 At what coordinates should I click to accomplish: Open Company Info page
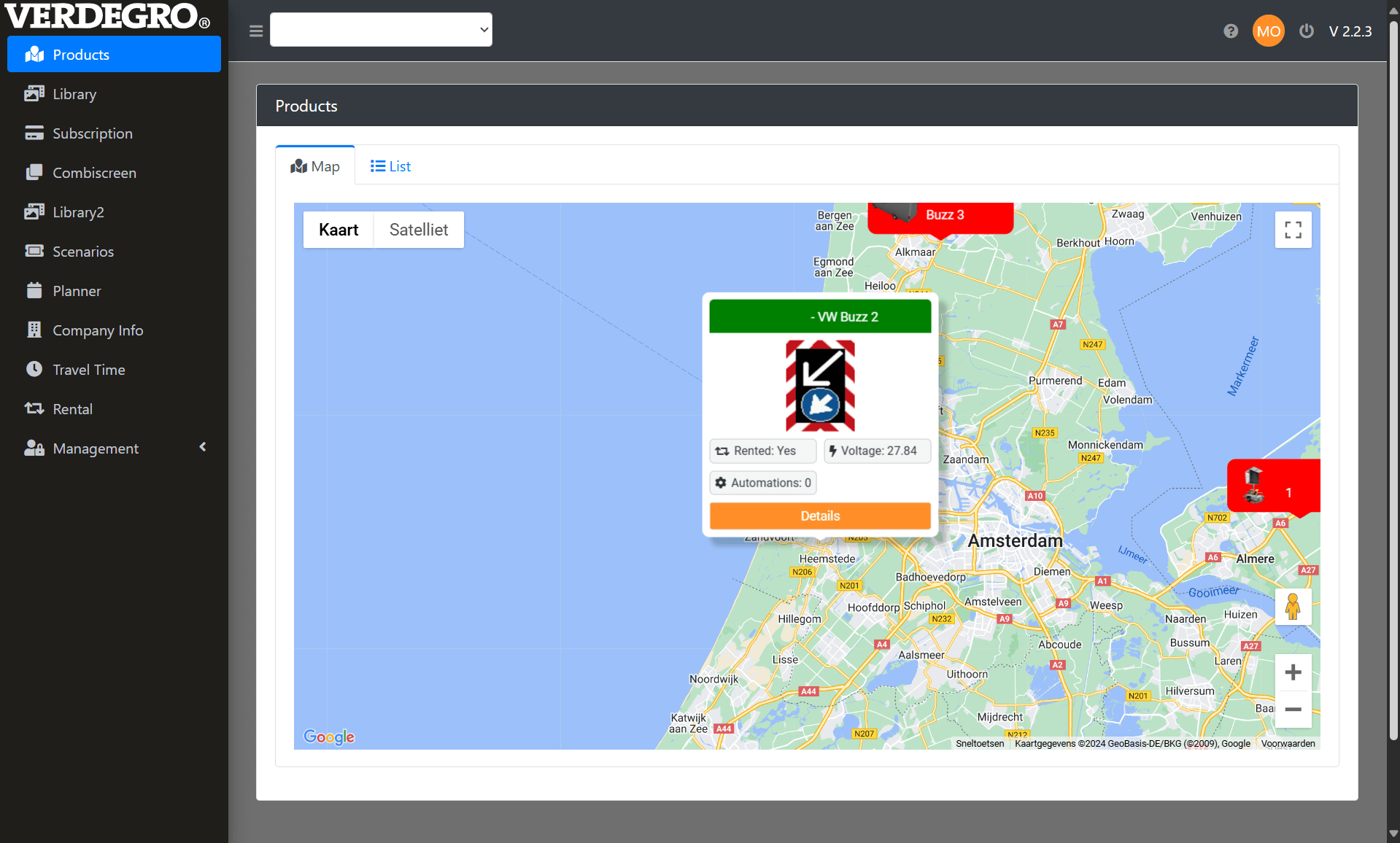coord(114,330)
